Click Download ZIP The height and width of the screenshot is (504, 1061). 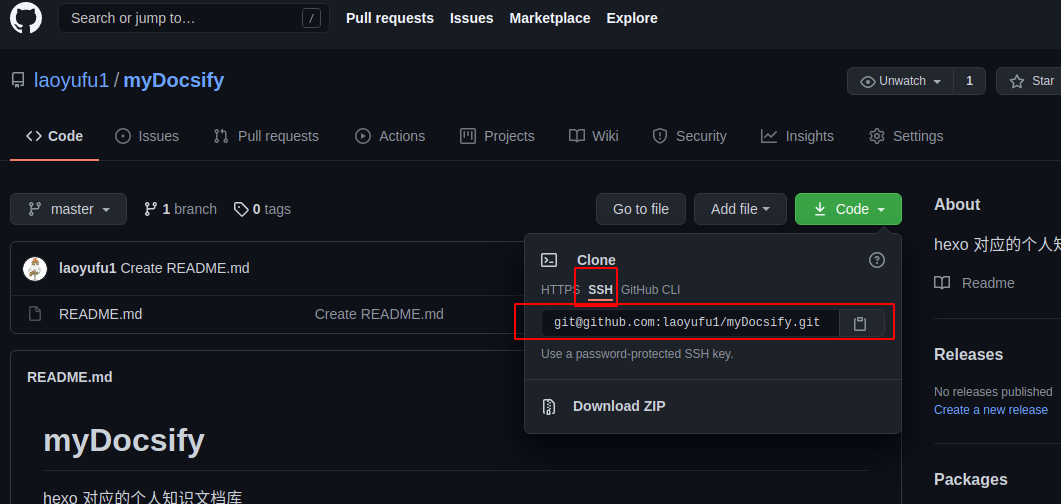[619, 406]
